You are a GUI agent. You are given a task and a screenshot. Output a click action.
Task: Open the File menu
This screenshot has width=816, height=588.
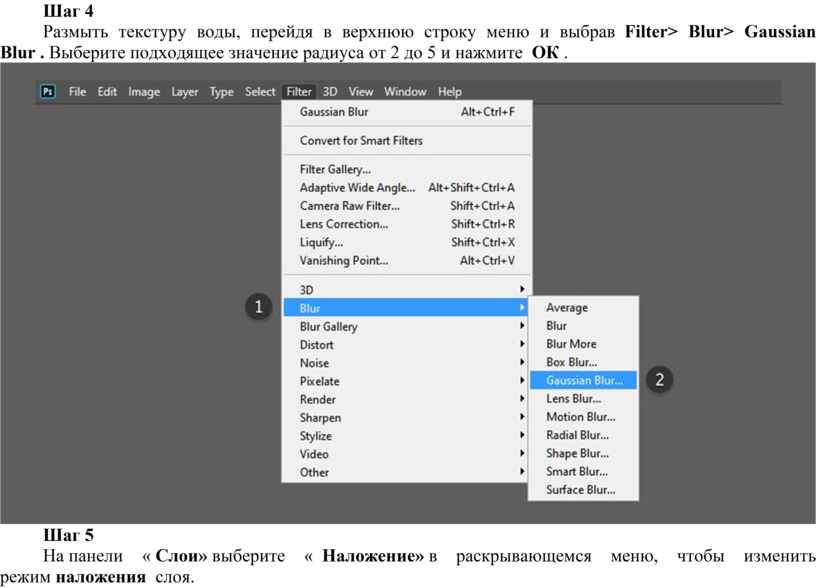click(x=77, y=92)
